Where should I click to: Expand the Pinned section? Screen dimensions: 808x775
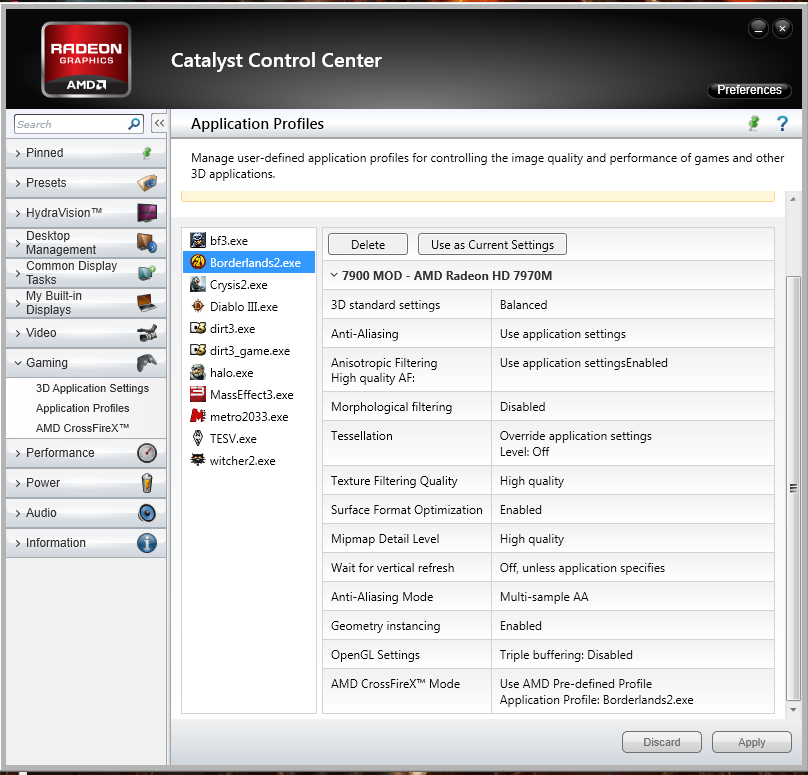pos(18,153)
